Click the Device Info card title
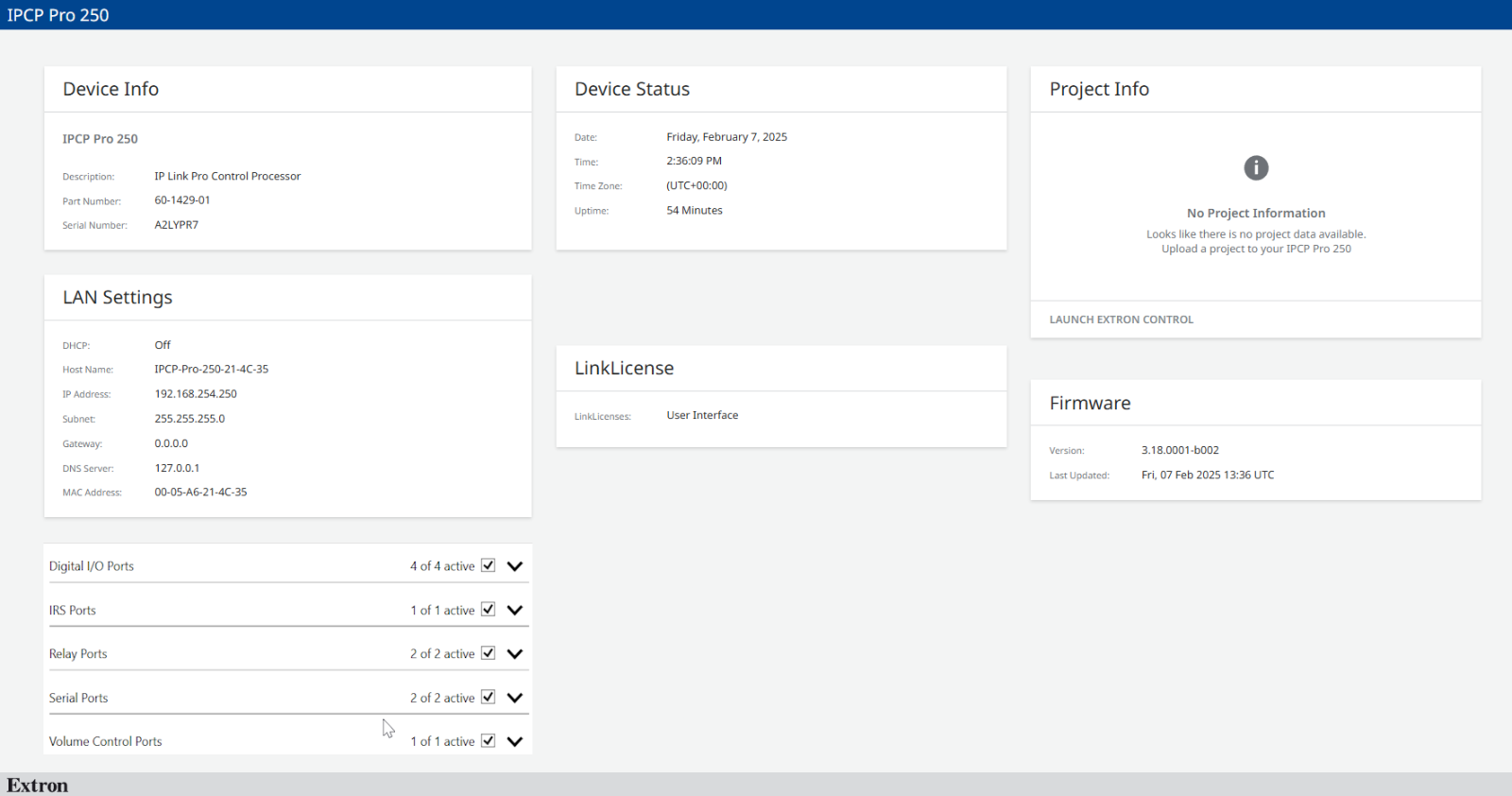The image size is (1512, 796). 111,89
